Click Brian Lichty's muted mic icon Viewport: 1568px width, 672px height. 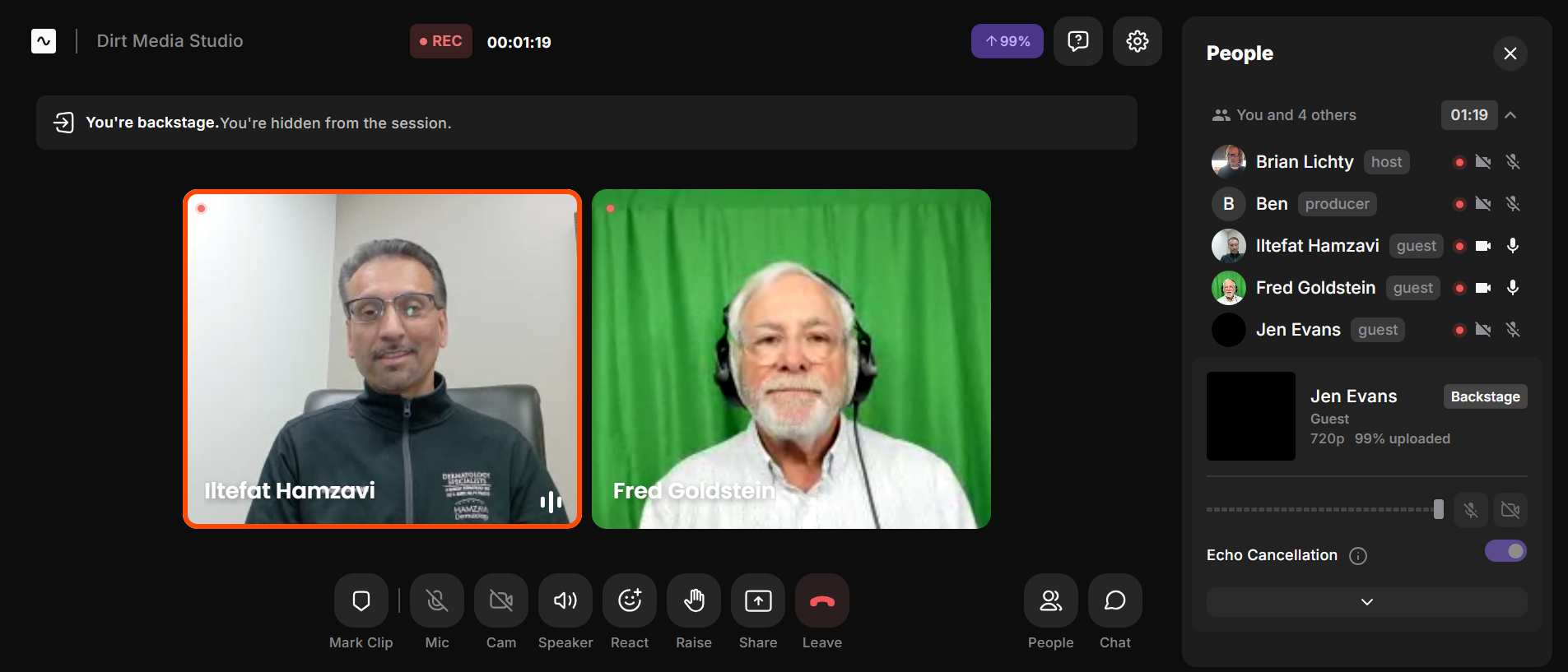coord(1513,162)
